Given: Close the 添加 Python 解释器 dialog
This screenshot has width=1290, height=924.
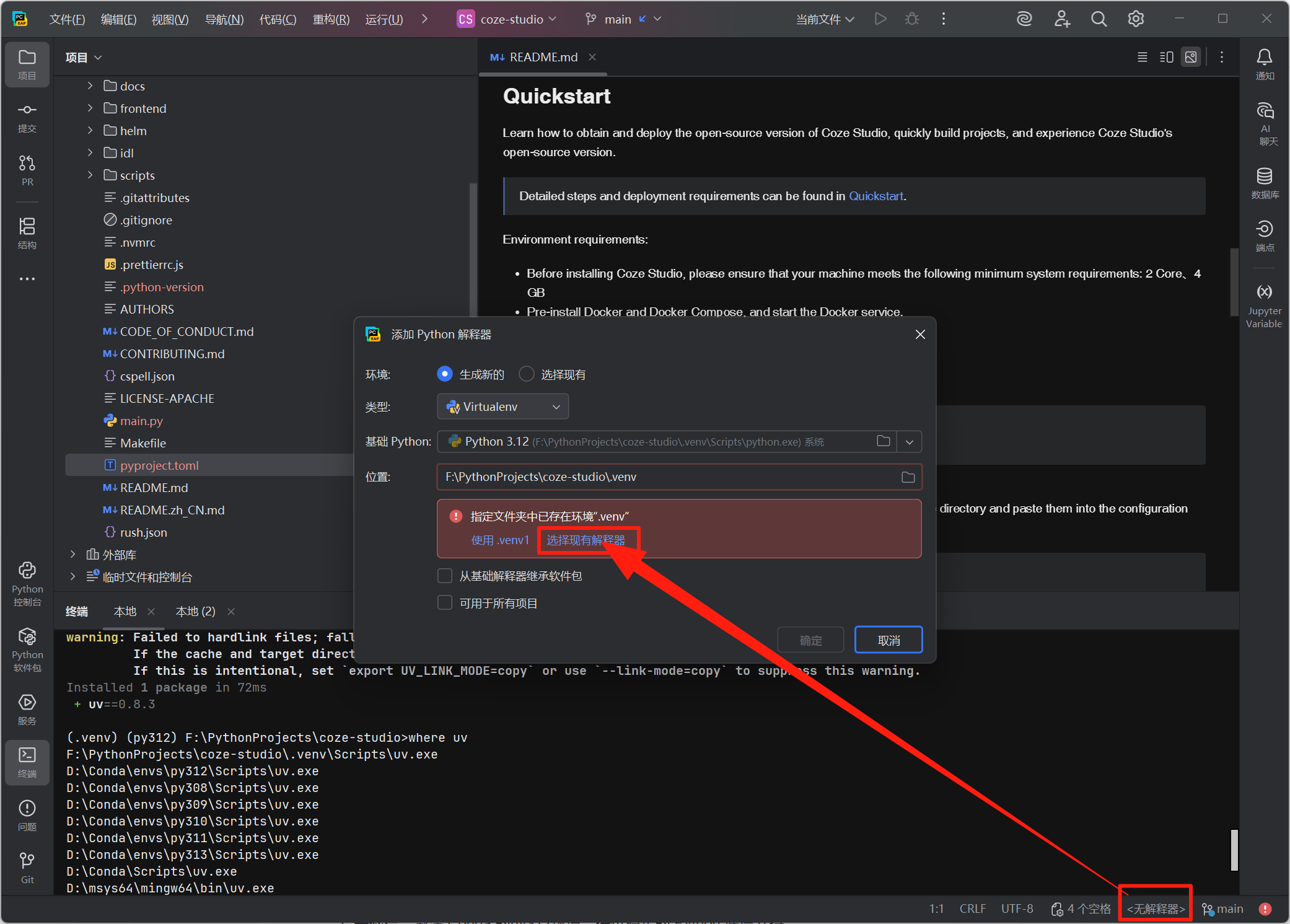Looking at the screenshot, I should pos(920,334).
